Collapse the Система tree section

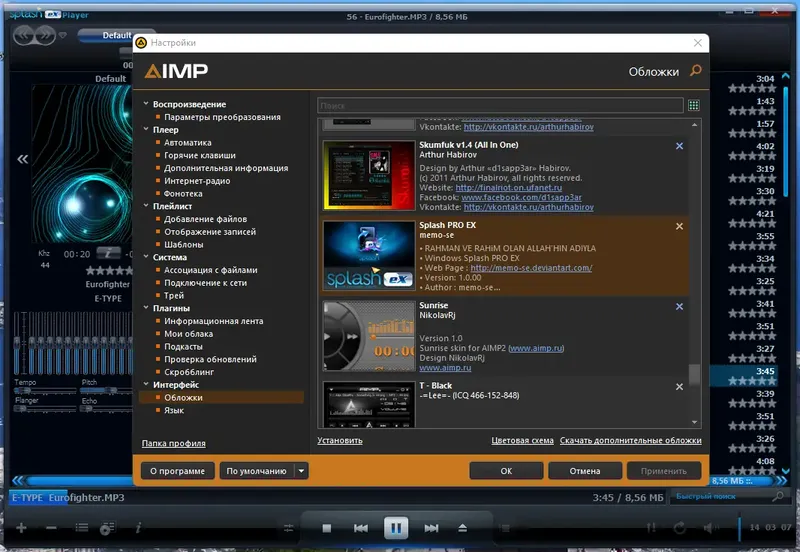tap(146, 257)
